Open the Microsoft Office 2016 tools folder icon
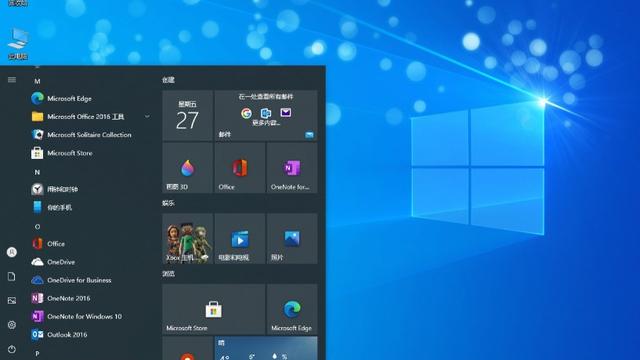The image size is (640, 360). (37, 117)
